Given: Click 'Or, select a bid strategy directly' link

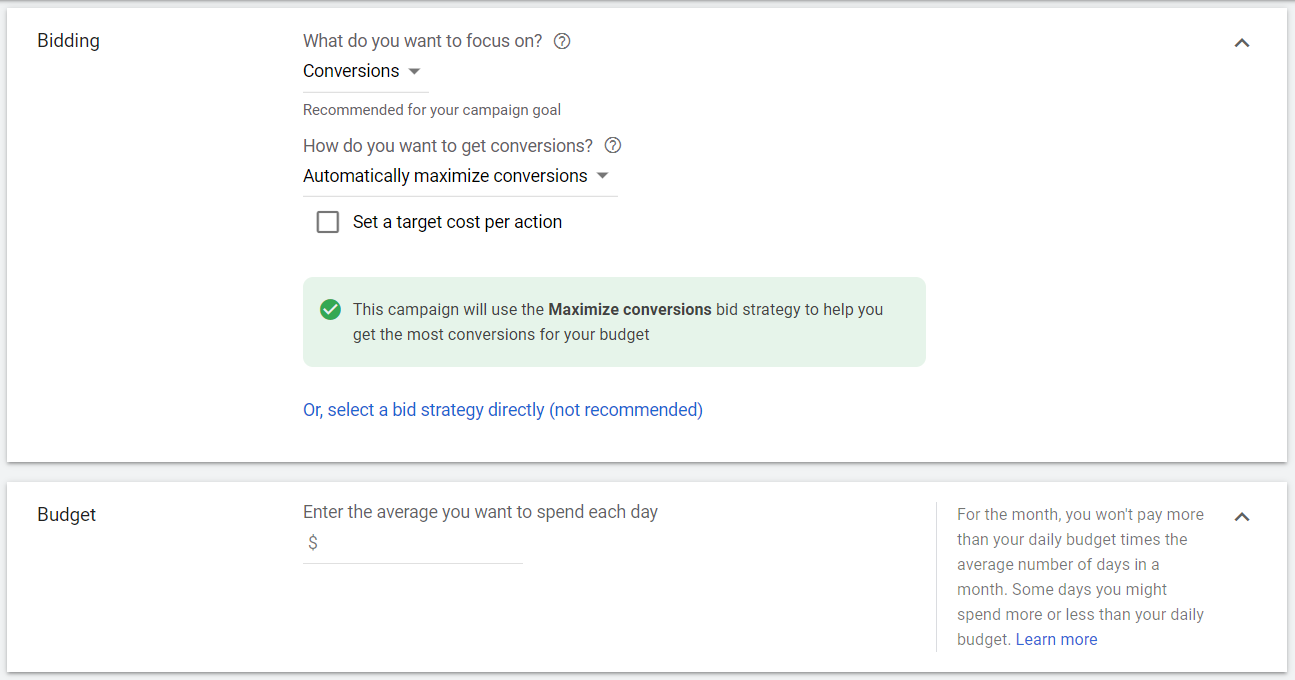Looking at the screenshot, I should pyautogui.click(x=503, y=410).
